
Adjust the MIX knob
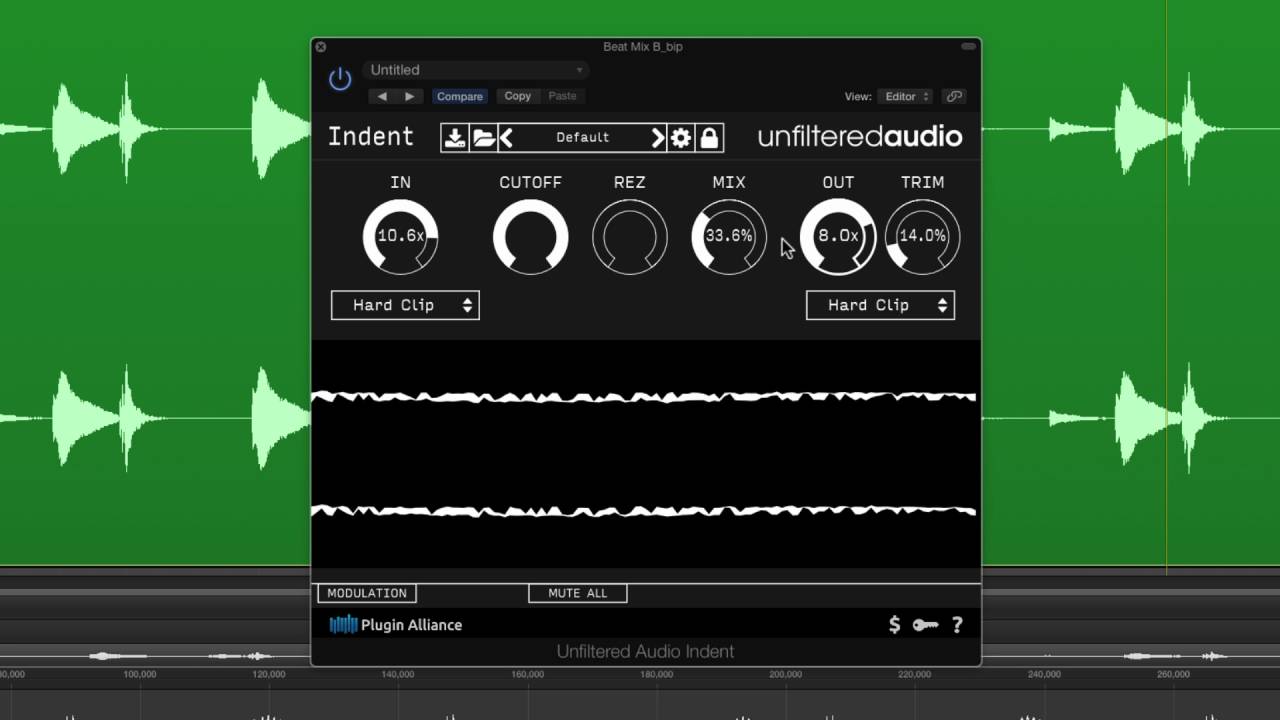pos(728,237)
